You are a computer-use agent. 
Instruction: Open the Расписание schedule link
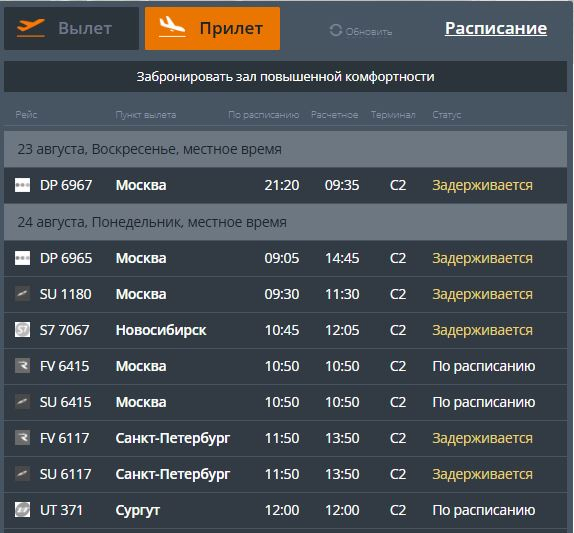point(496,28)
